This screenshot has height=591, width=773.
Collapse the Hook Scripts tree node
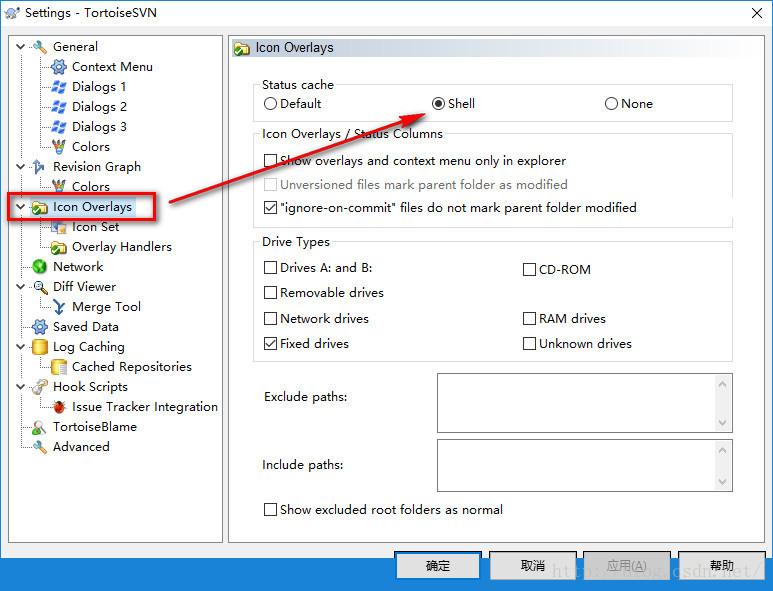20,387
